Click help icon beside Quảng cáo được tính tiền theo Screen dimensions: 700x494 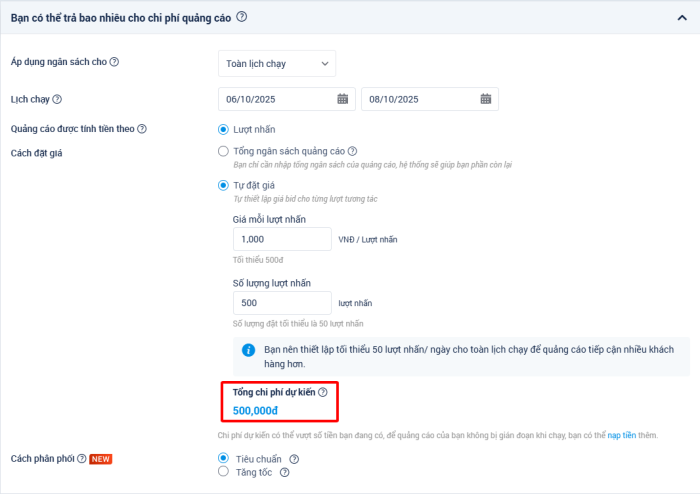tap(142, 129)
